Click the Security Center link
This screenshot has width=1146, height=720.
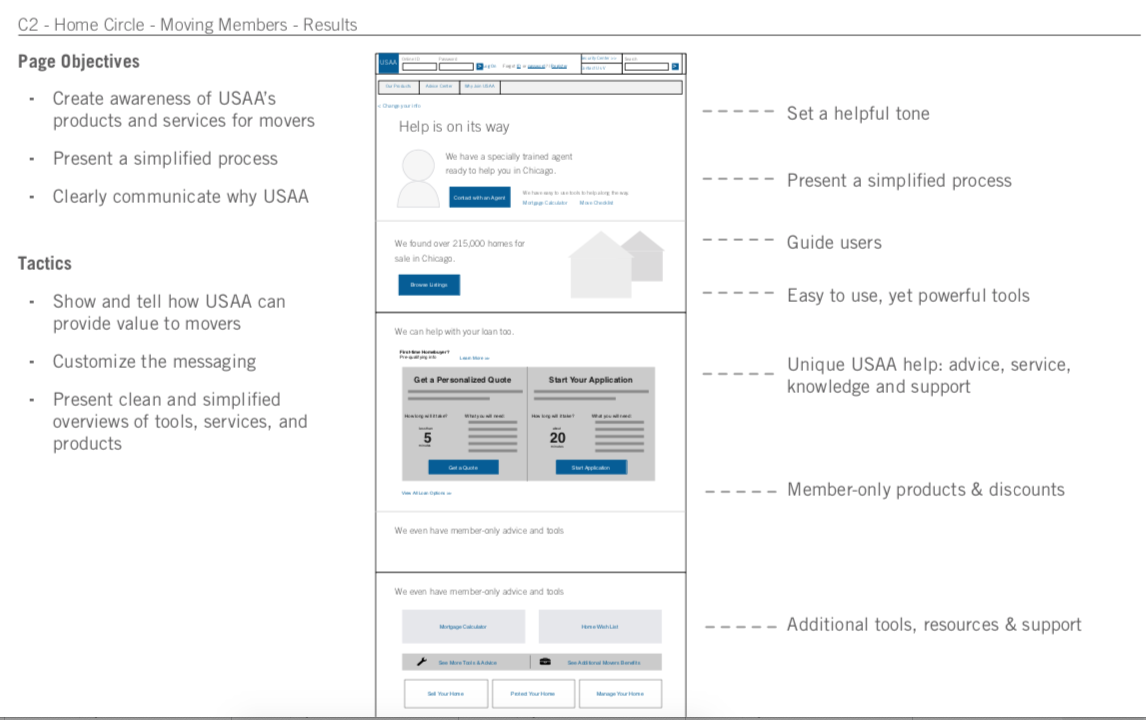coord(600,58)
